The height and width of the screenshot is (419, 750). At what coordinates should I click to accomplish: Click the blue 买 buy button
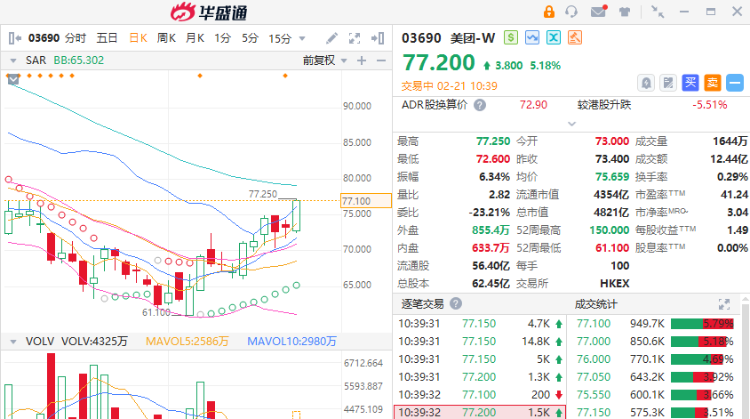690,83
